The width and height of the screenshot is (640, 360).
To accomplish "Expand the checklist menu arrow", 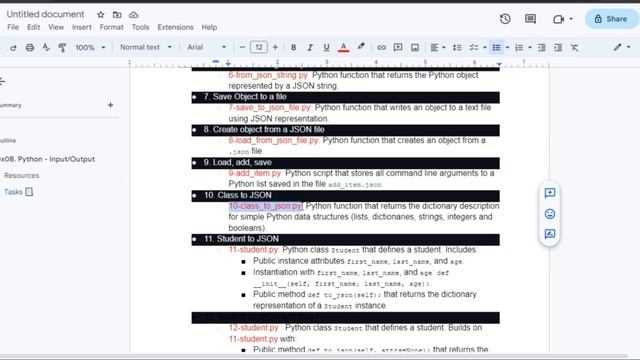I will [484, 47].
